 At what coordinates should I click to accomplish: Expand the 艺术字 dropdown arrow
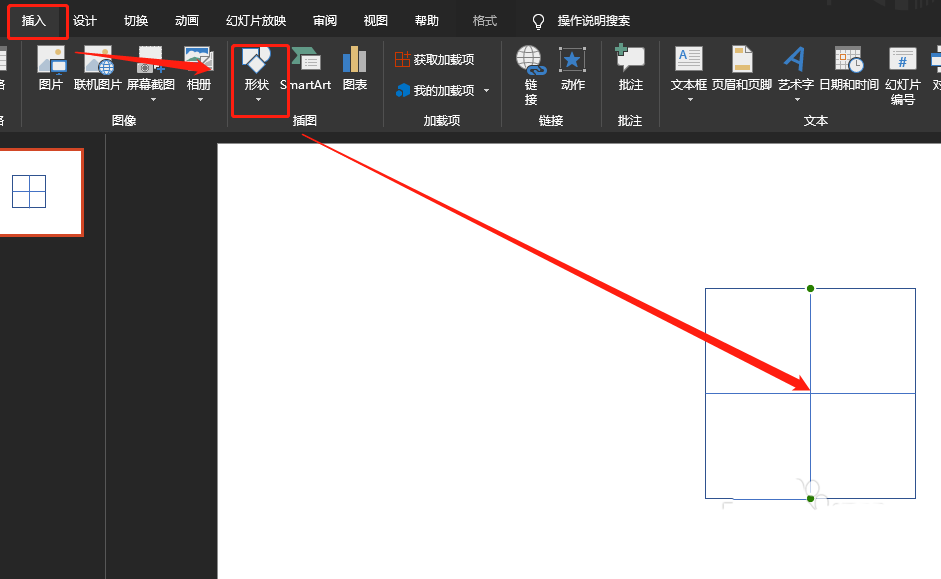coord(797,100)
